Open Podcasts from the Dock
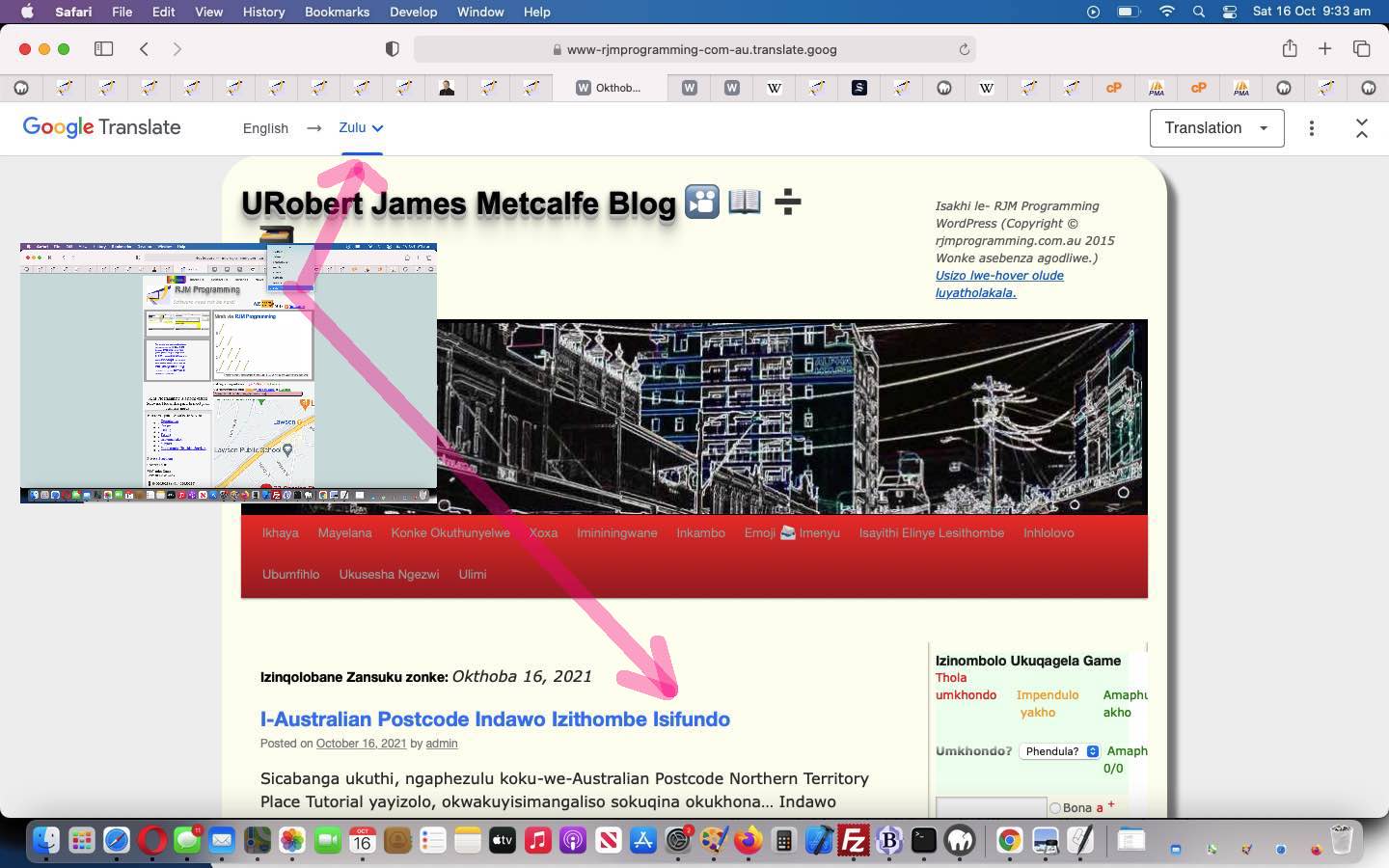The width and height of the screenshot is (1389, 868). tap(573, 841)
